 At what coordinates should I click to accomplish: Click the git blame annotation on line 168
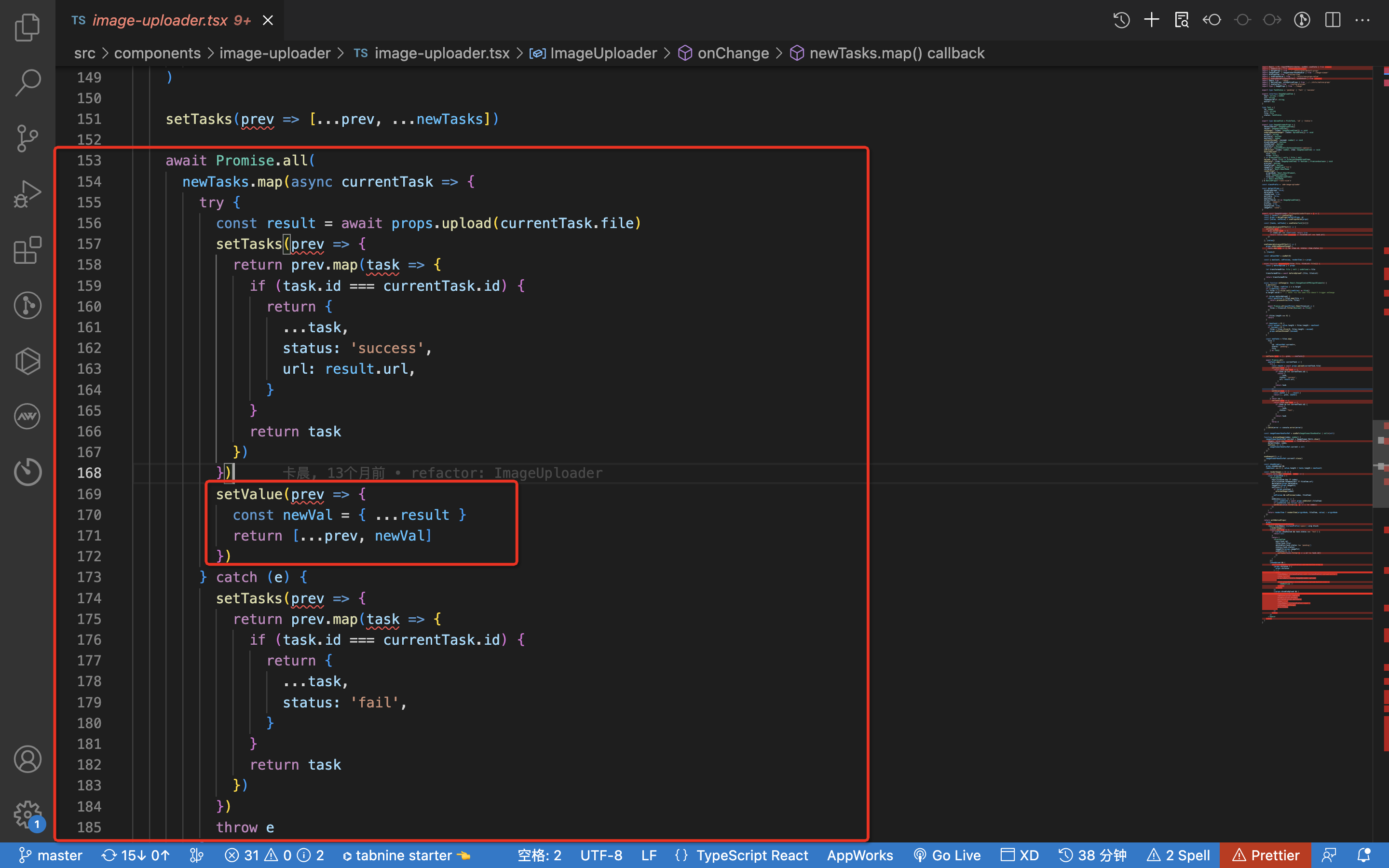[442, 473]
